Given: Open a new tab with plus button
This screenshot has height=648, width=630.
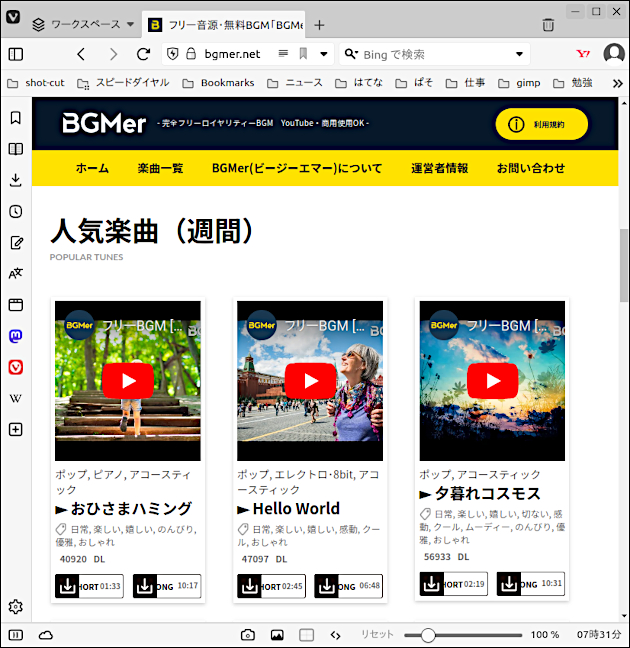Looking at the screenshot, I should pos(319,25).
